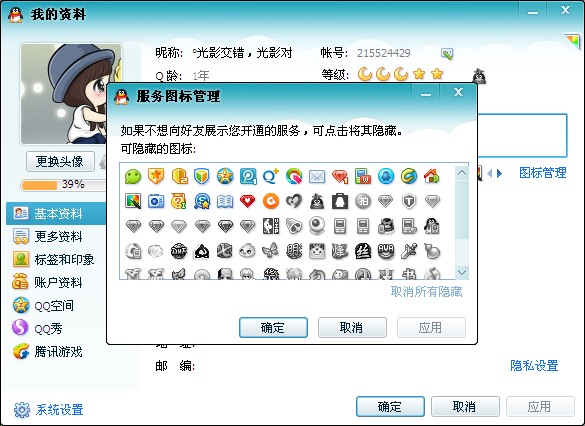Select the red heart gem icon
The width and height of the screenshot is (585, 426).
click(x=248, y=201)
